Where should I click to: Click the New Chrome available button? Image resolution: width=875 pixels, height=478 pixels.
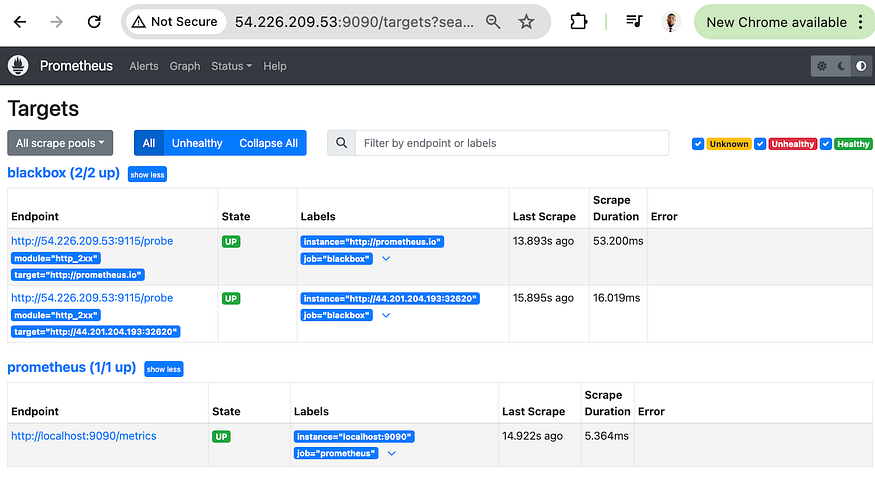point(776,22)
